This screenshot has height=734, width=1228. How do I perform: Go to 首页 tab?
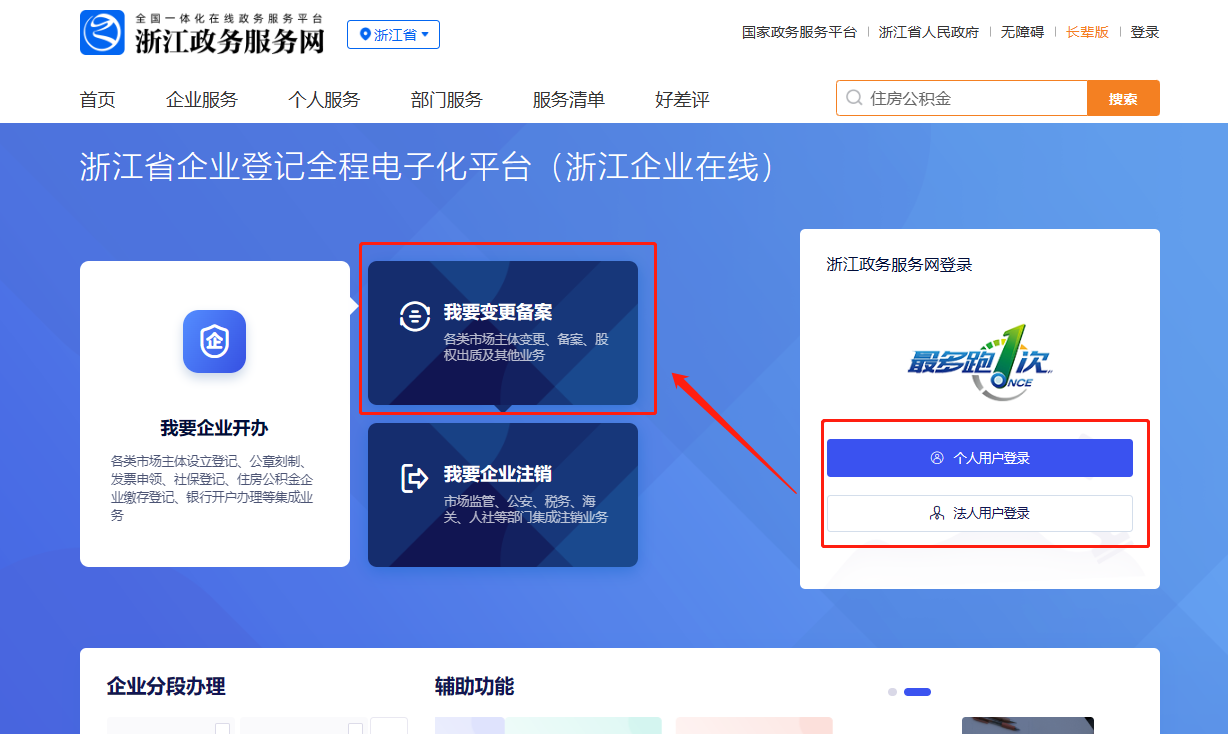98,99
